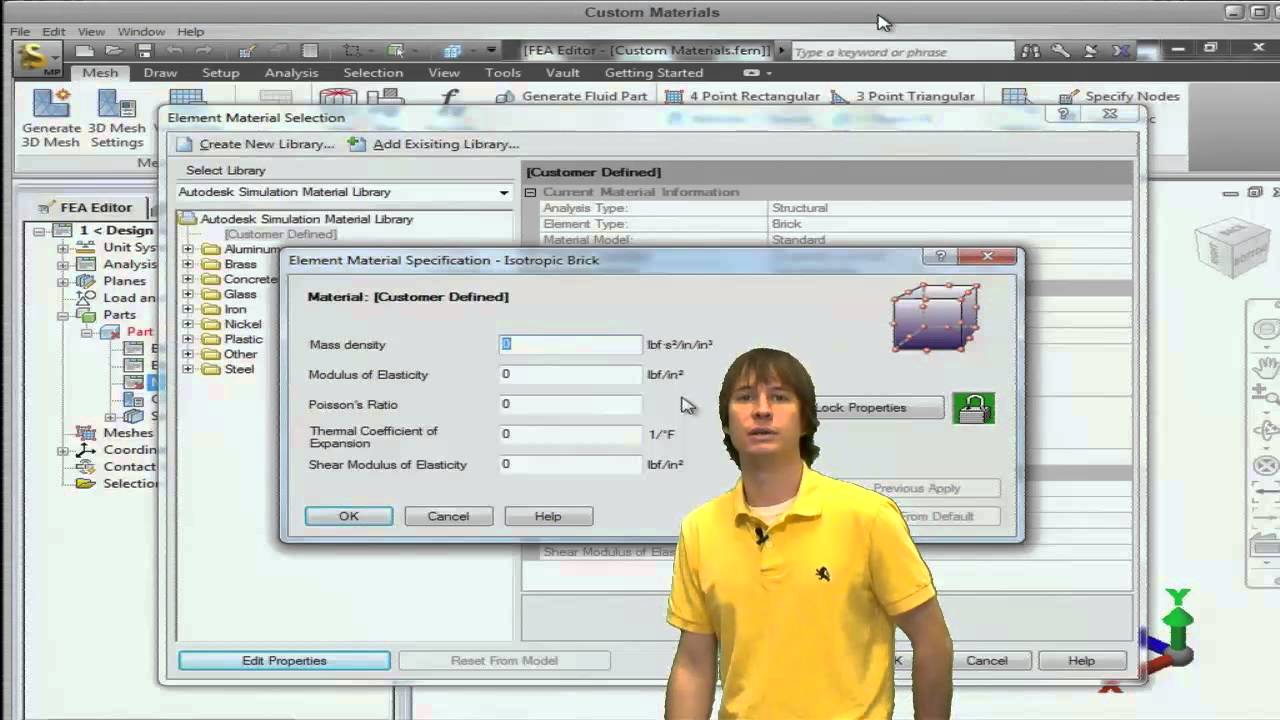
Task: Open the Selection ribbon tab
Action: pyautogui.click(x=373, y=72)
